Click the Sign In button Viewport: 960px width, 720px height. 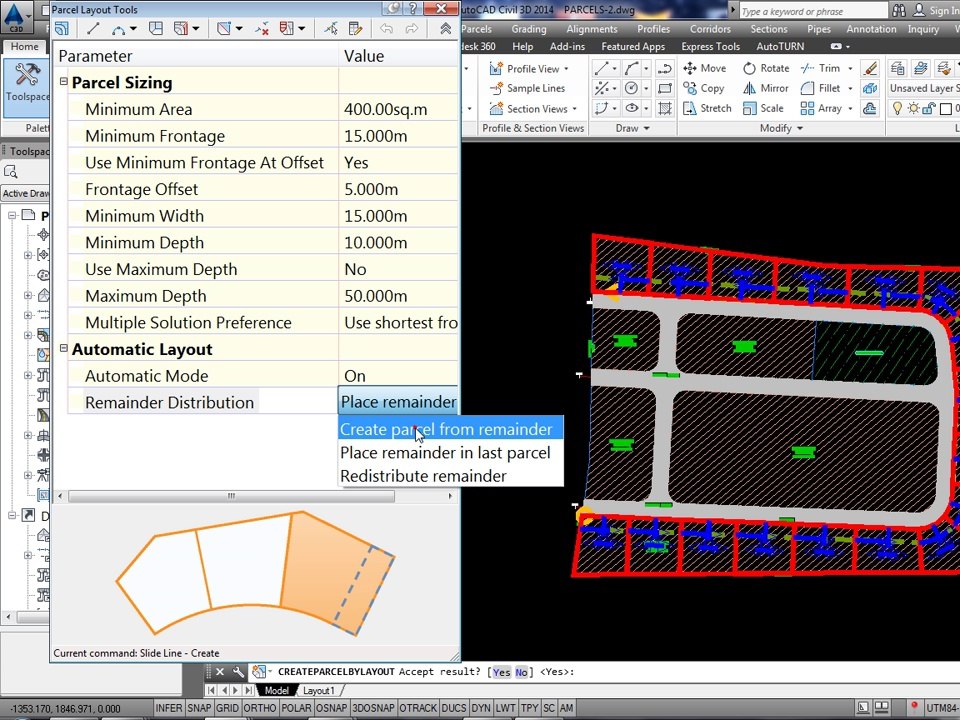[936, 10]
